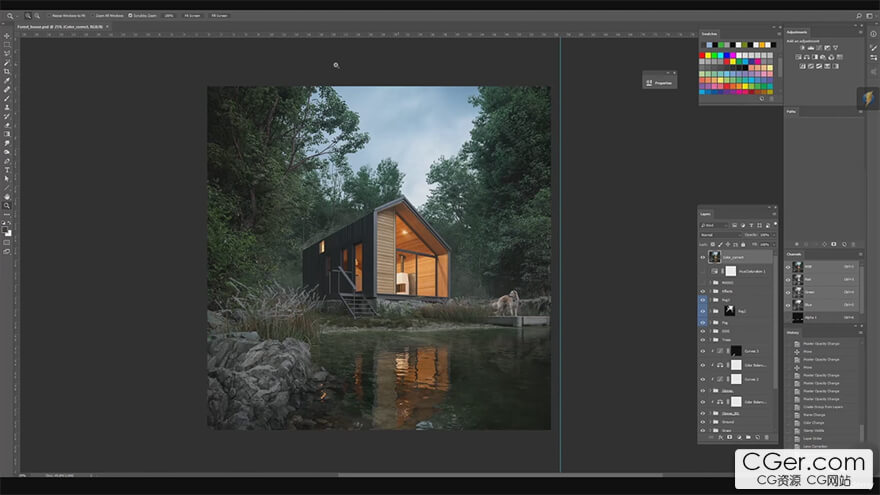
Task: Choose the Type tool
Action: click(7, 169)
